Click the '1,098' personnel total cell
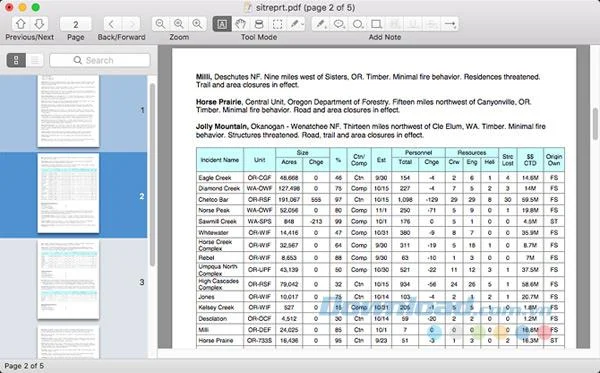 [405, 200]
